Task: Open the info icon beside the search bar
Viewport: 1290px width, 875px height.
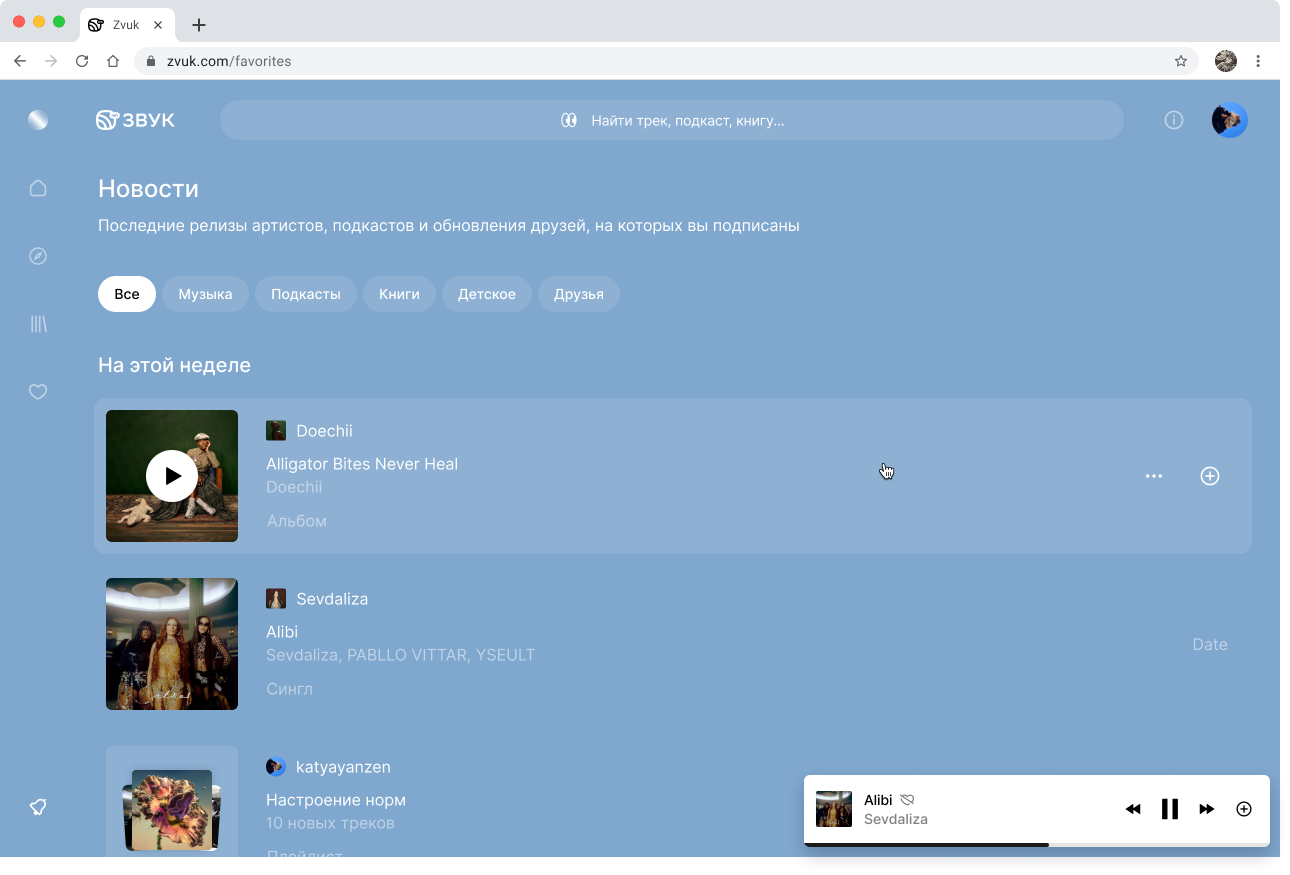Action: (x=1174, y=120)
